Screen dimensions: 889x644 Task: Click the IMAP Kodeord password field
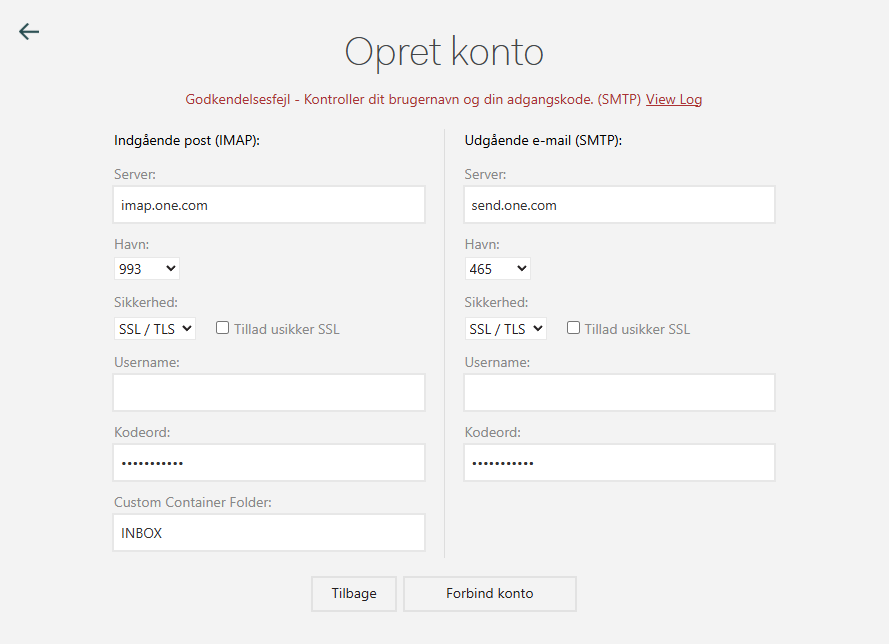tap(269, 463)
